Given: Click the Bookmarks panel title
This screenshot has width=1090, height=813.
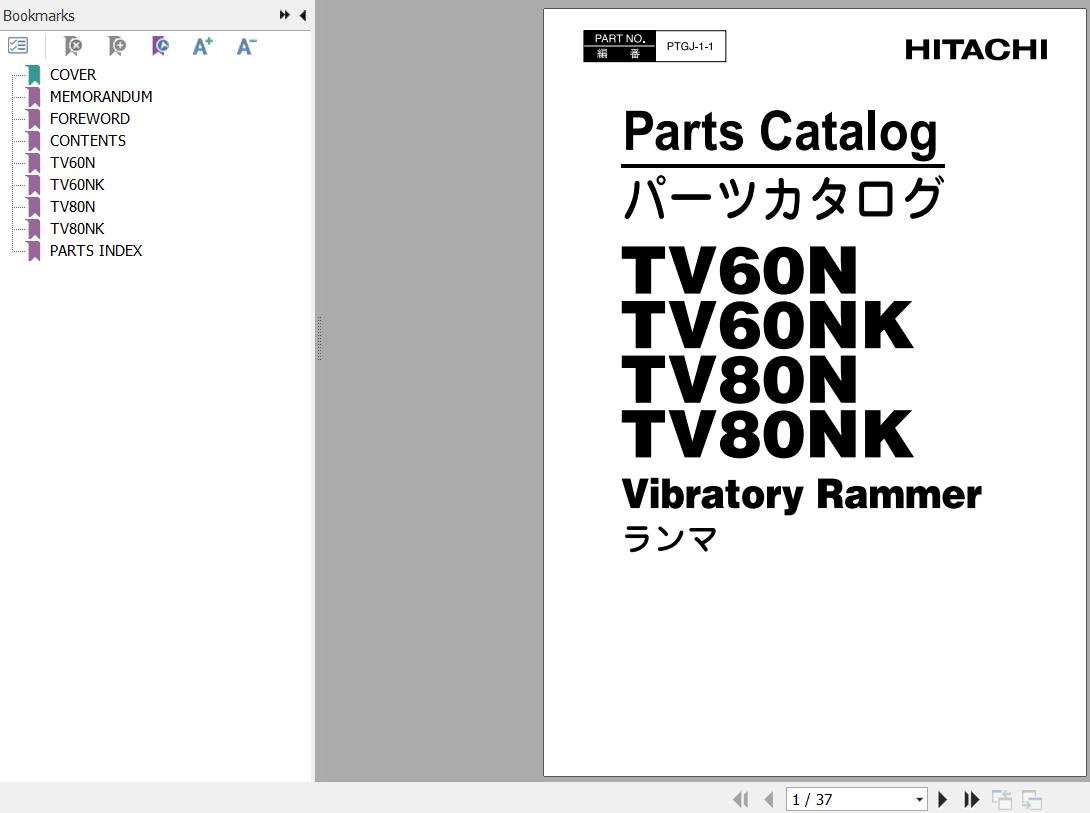Looking at the screenshot, I should tap(39, 15).
